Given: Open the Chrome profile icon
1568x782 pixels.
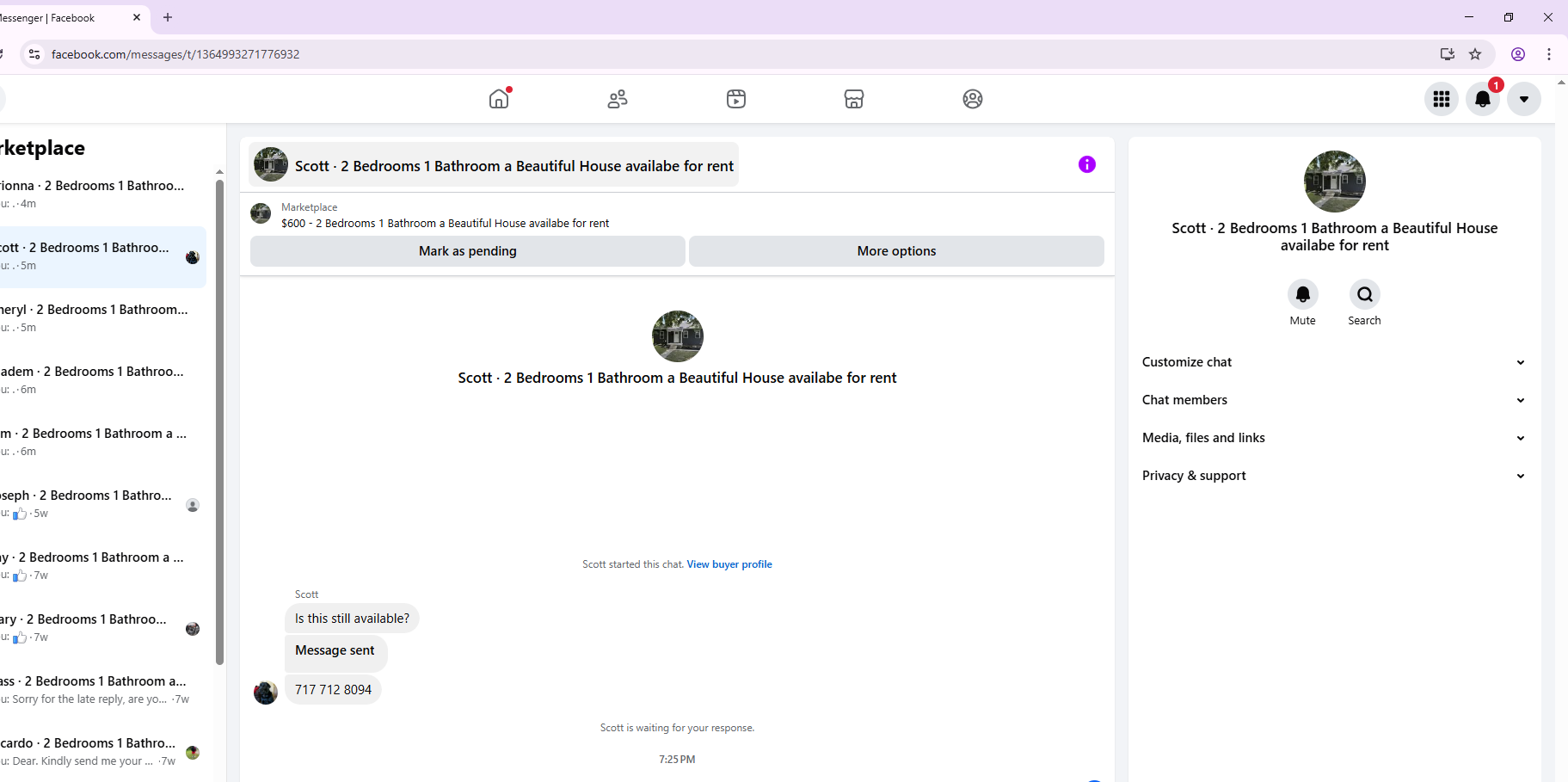Looking at the screenshot, I should (x=1518, y=54).
